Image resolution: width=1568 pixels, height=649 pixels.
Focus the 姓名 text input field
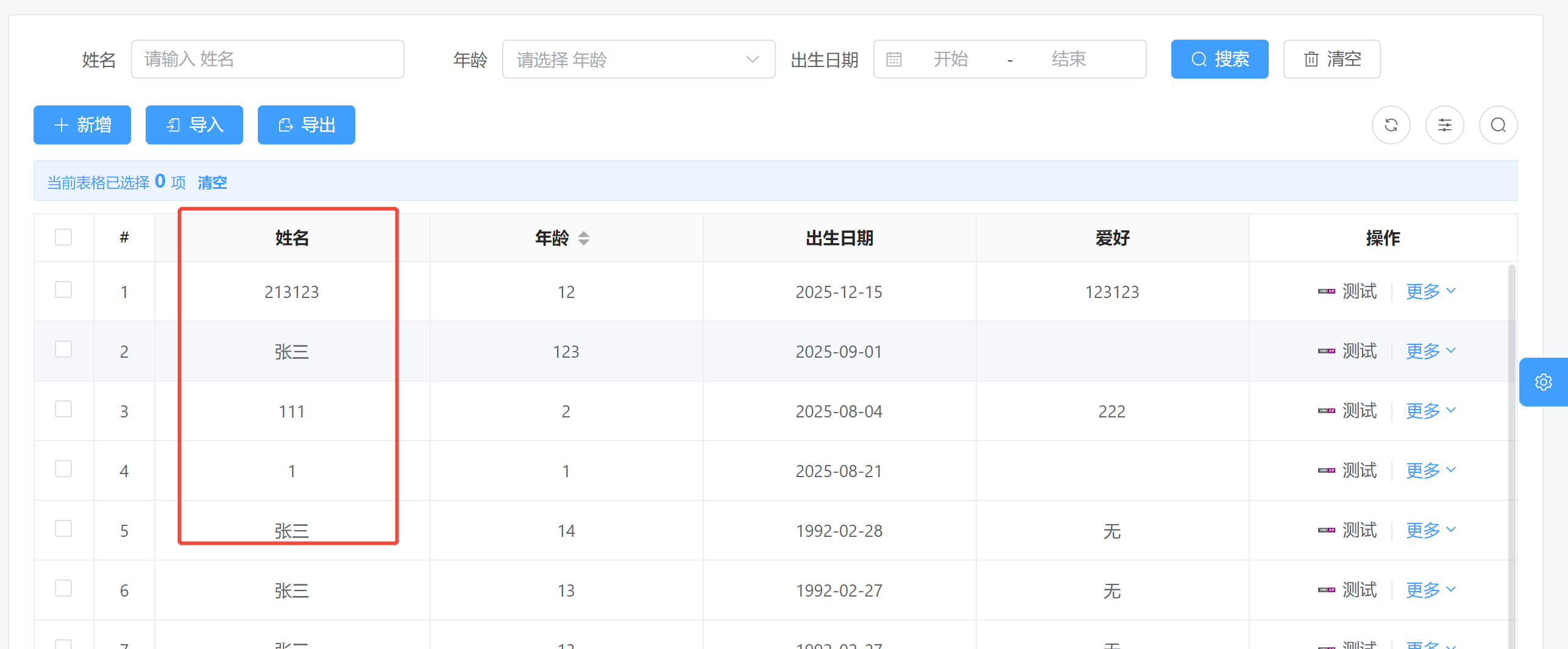coord(268,59)
